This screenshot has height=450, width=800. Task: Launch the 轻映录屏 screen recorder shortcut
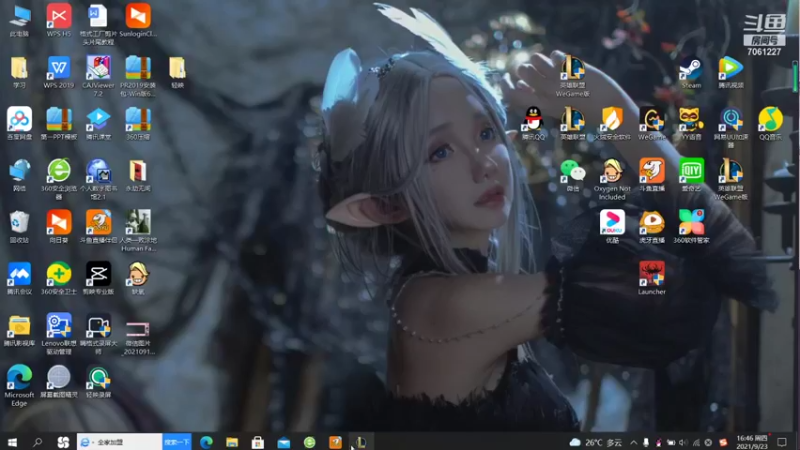[98, 381]
